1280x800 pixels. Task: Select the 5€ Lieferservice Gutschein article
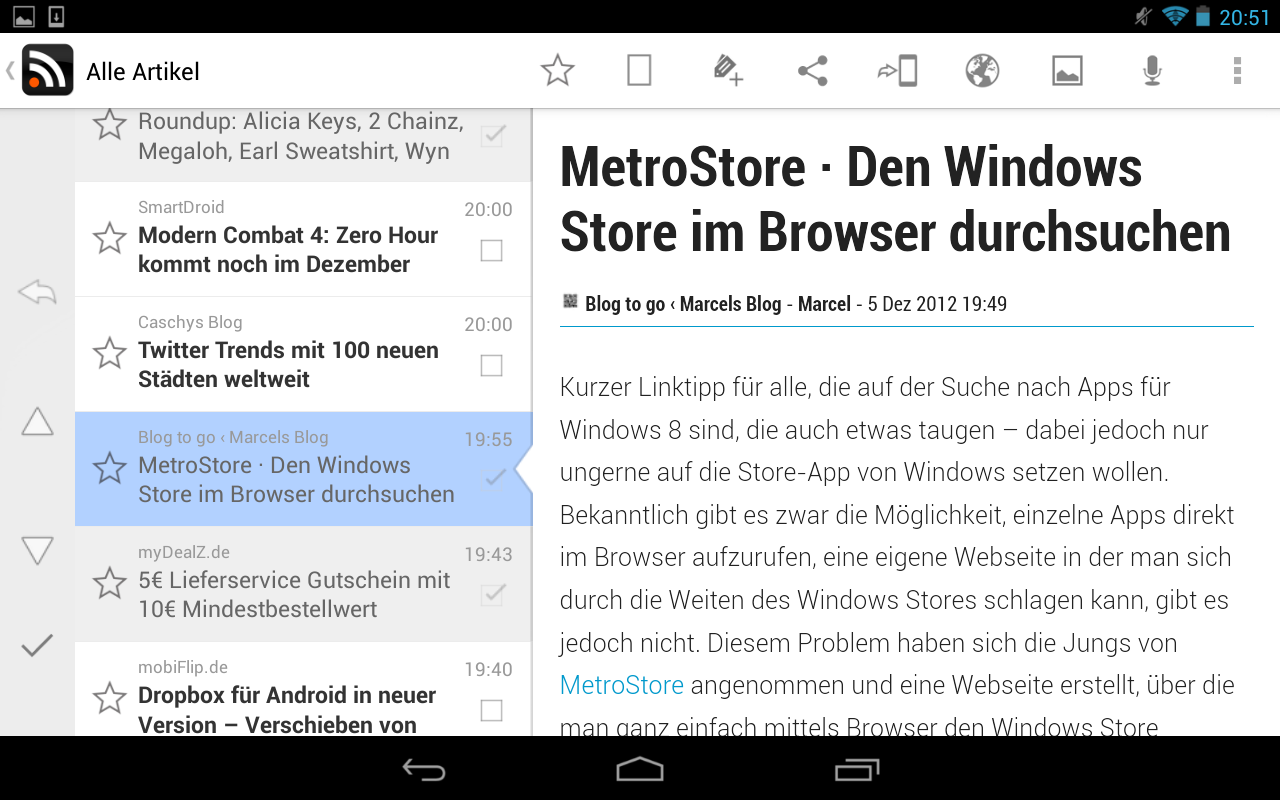294,594
